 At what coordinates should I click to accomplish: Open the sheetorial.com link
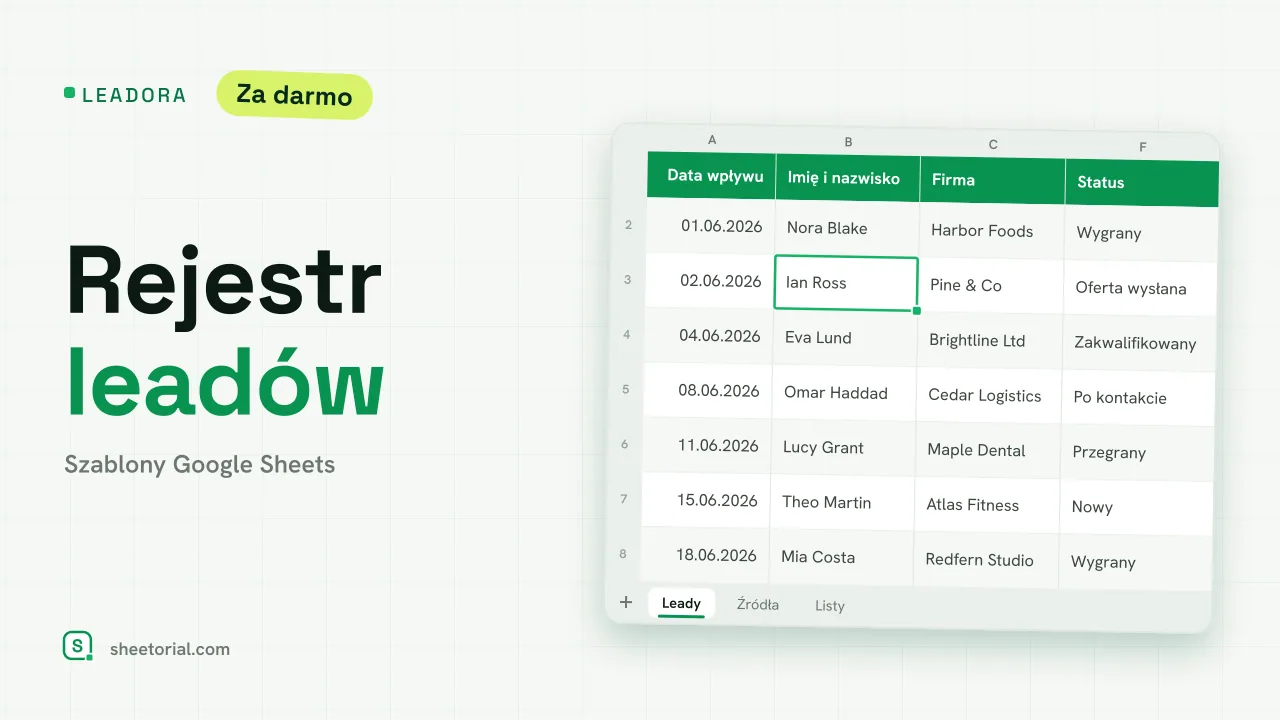click(170, 649)
